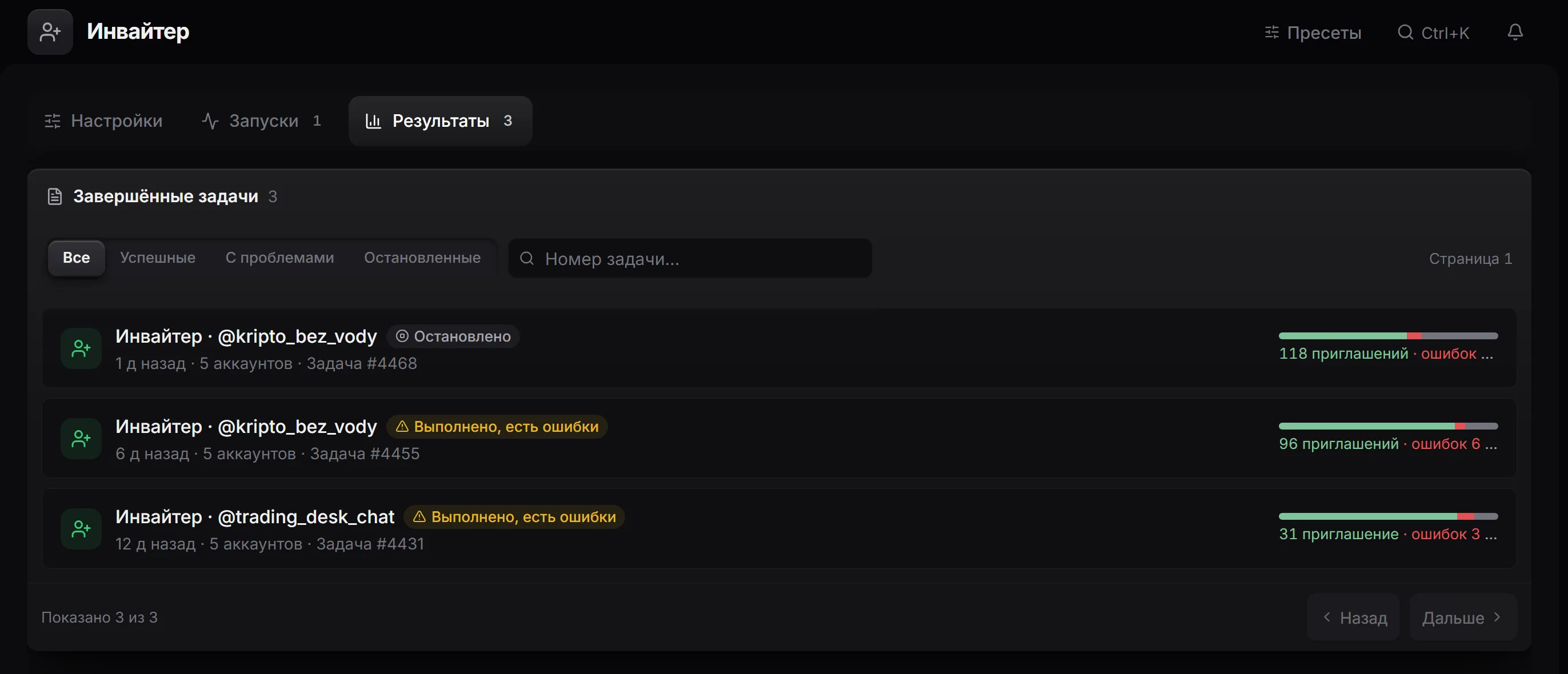
Task: Click the user icon of task #4468
Action: [81, 348]
